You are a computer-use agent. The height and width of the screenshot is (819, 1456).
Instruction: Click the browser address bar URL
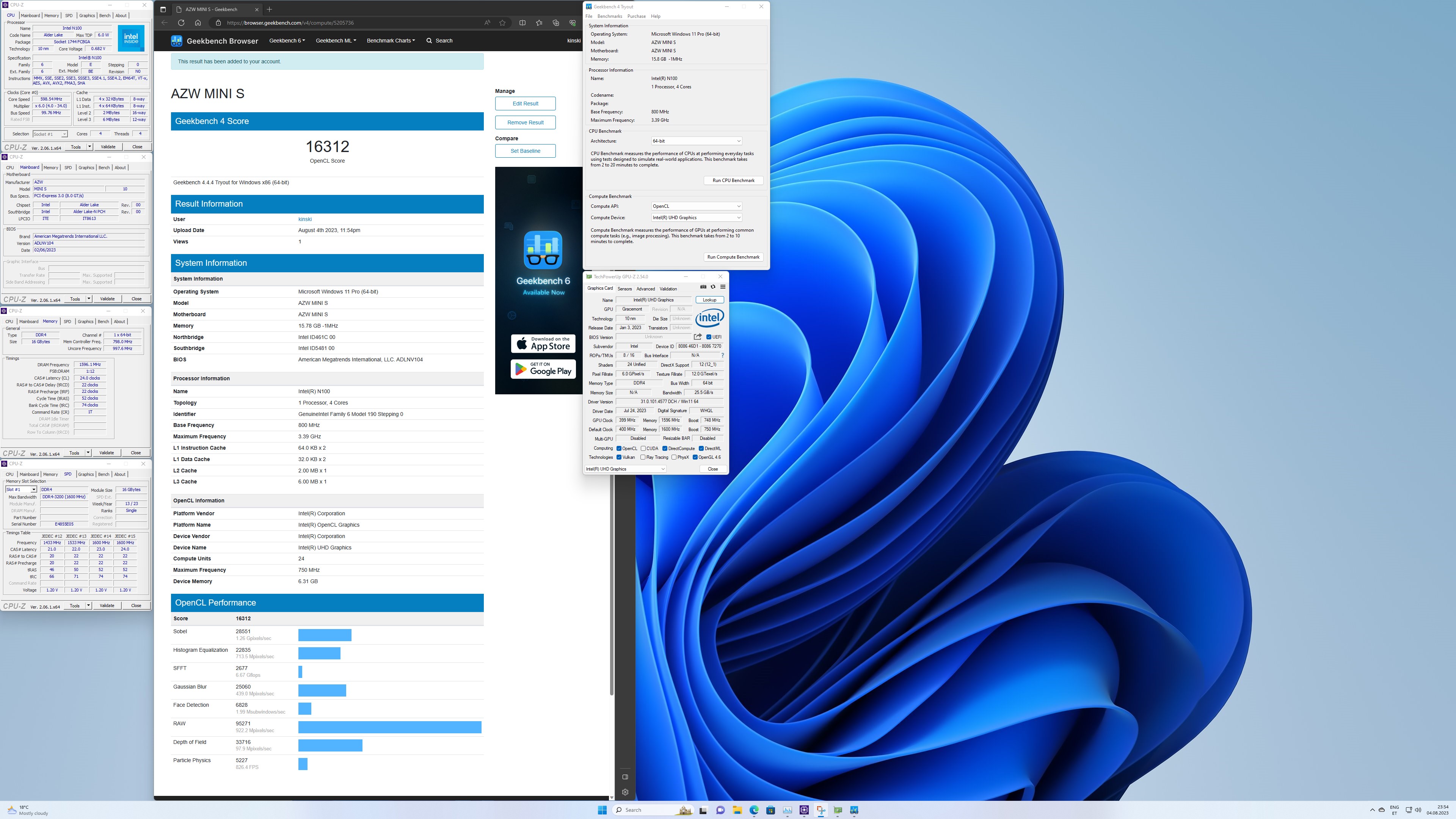click(x=290, y=23)
